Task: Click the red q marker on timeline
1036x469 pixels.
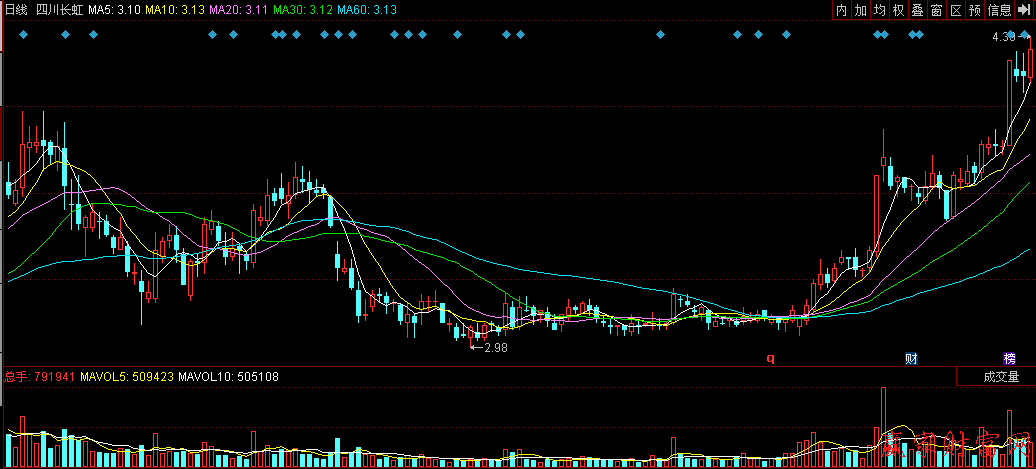Action: tap(770, 357)
